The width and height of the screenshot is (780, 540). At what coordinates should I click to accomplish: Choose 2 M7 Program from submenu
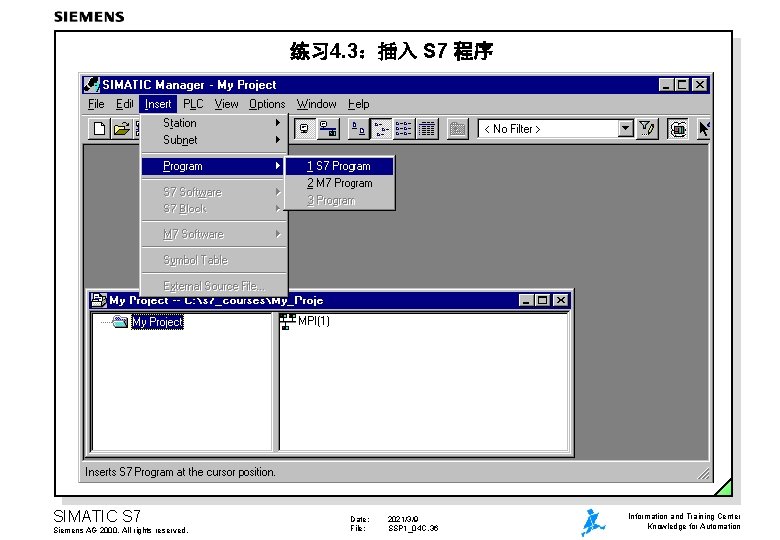340,183
